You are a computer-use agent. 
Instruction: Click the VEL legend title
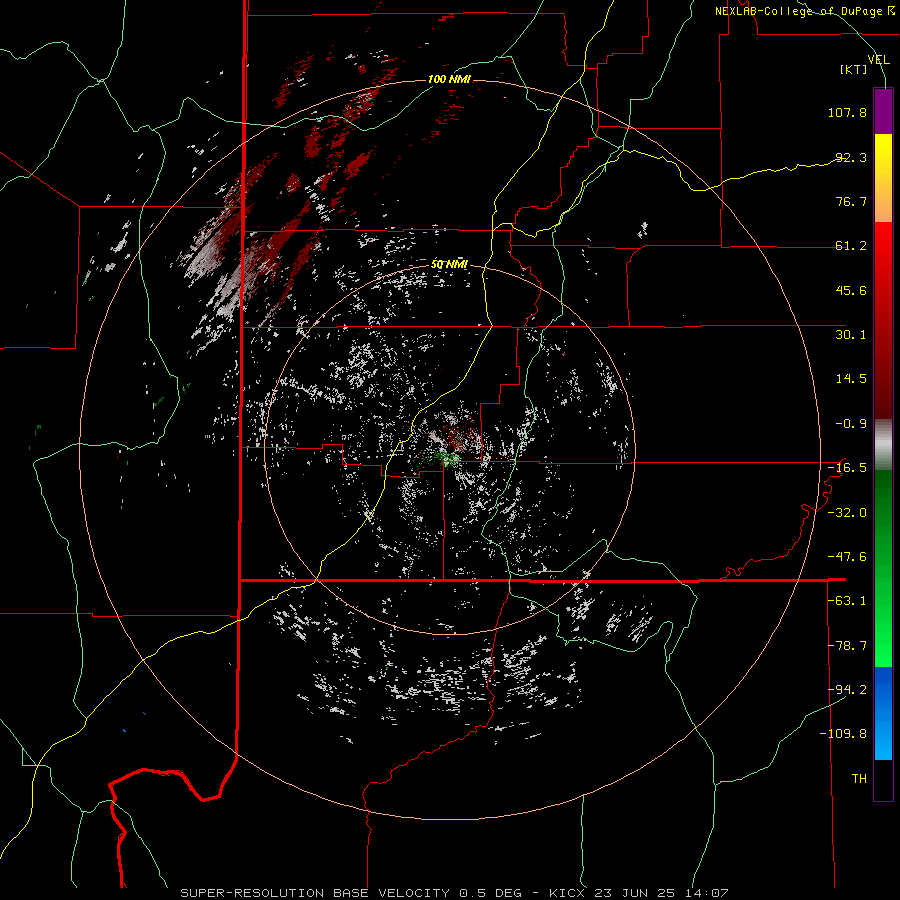878,60
